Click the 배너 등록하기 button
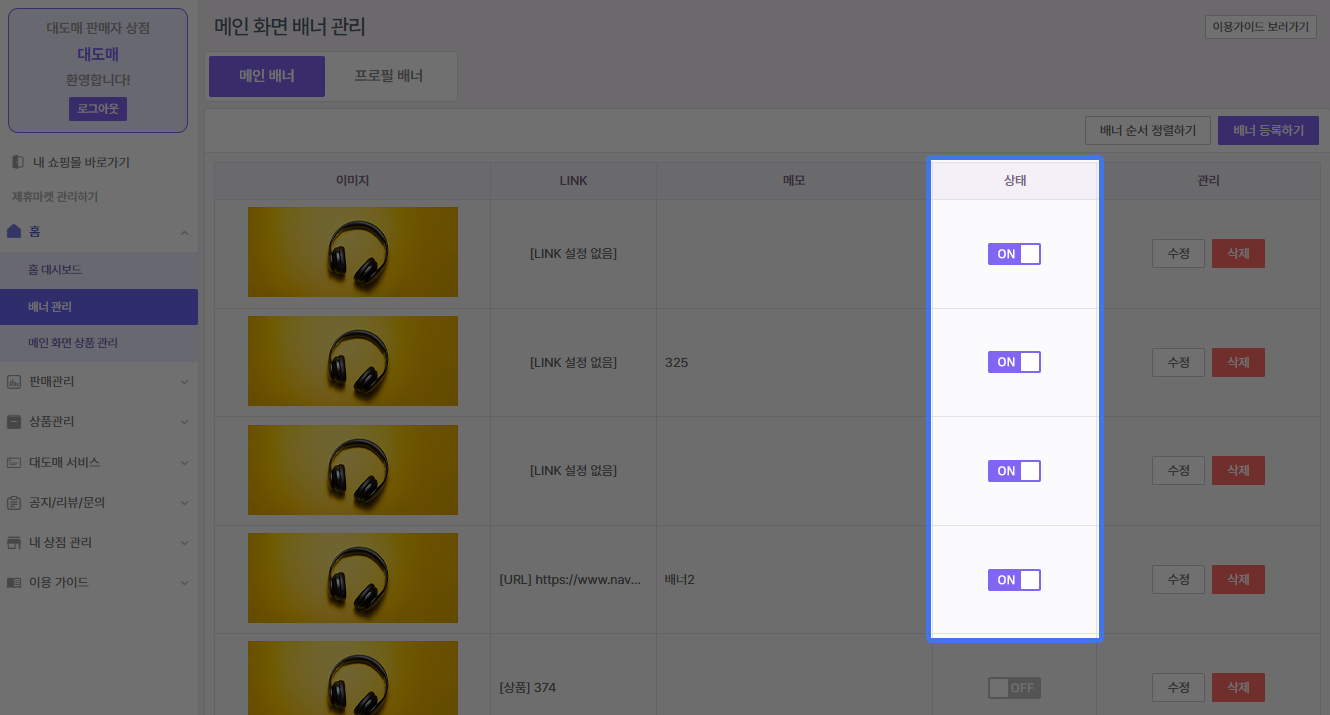This screenshot has height=715, width=1330. pyautogui.click(x=1268, y=131)
